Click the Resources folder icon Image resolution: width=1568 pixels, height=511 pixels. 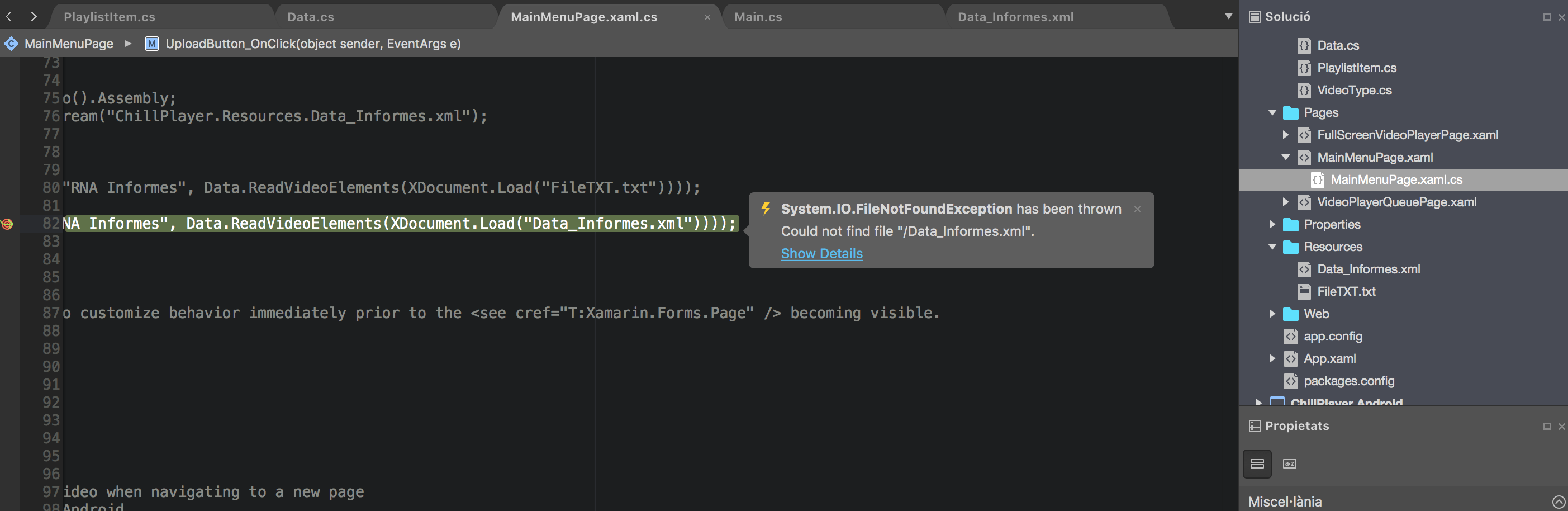pyautogui.click(x=1290, y=247)
